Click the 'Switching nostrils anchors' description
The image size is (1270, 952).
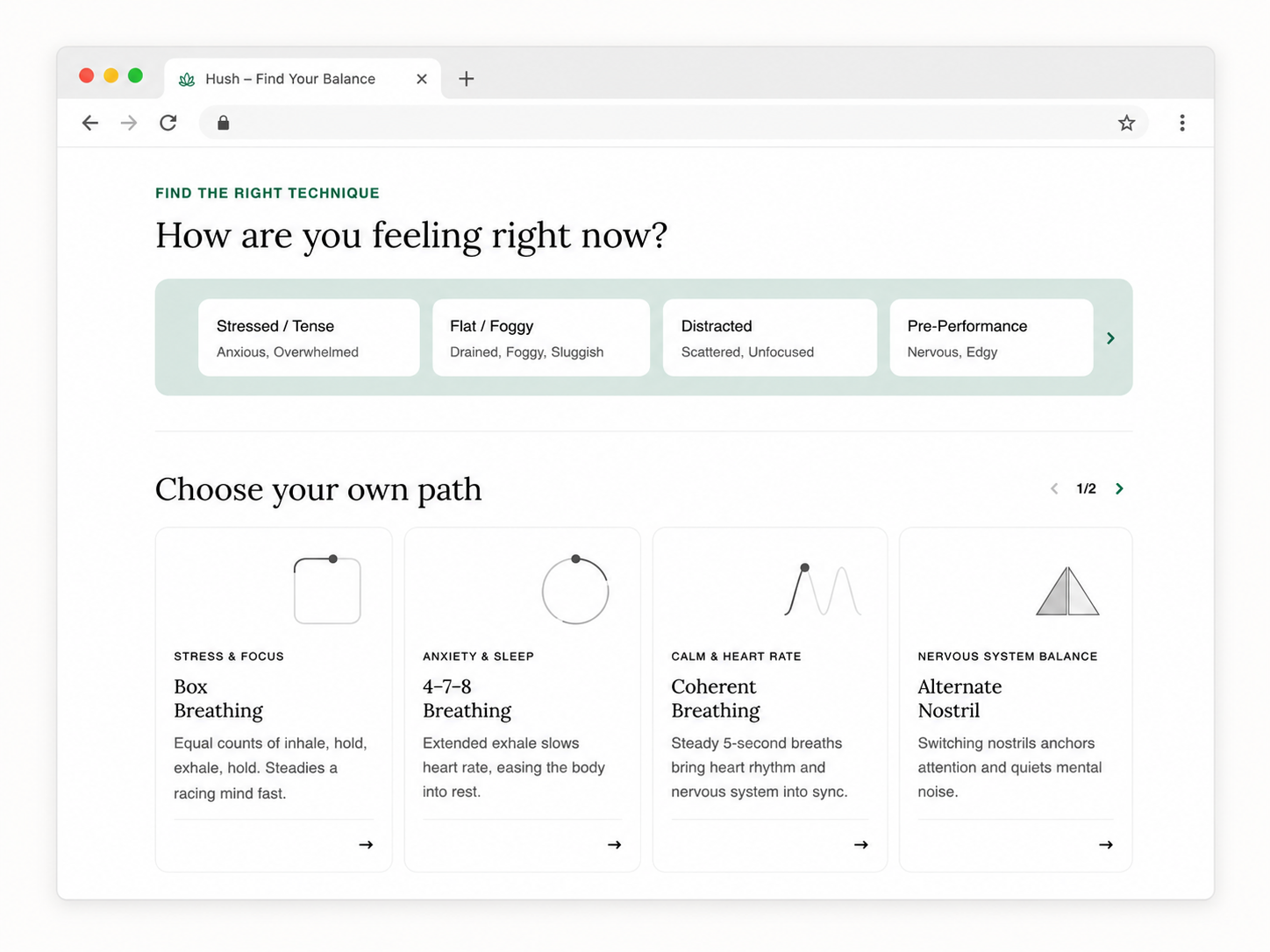pos(1010,767)
